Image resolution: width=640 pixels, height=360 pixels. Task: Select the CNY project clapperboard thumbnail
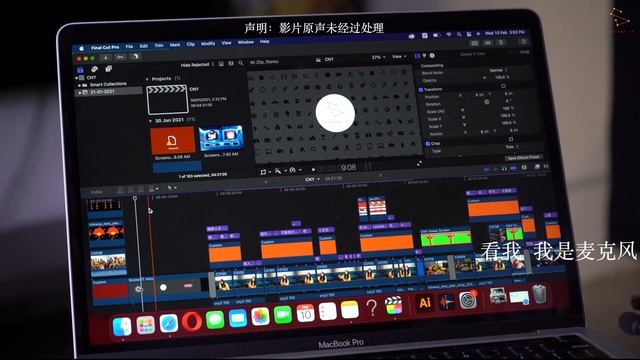pos(167,99)
